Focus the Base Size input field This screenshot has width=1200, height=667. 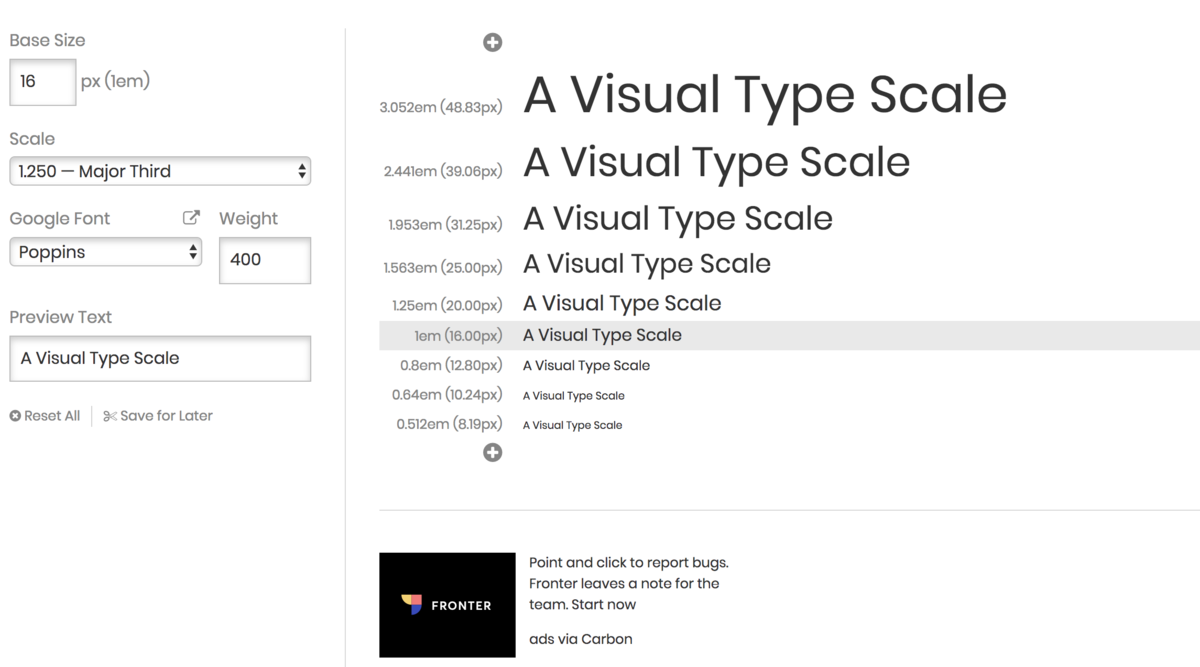click(x=42, y=82)
